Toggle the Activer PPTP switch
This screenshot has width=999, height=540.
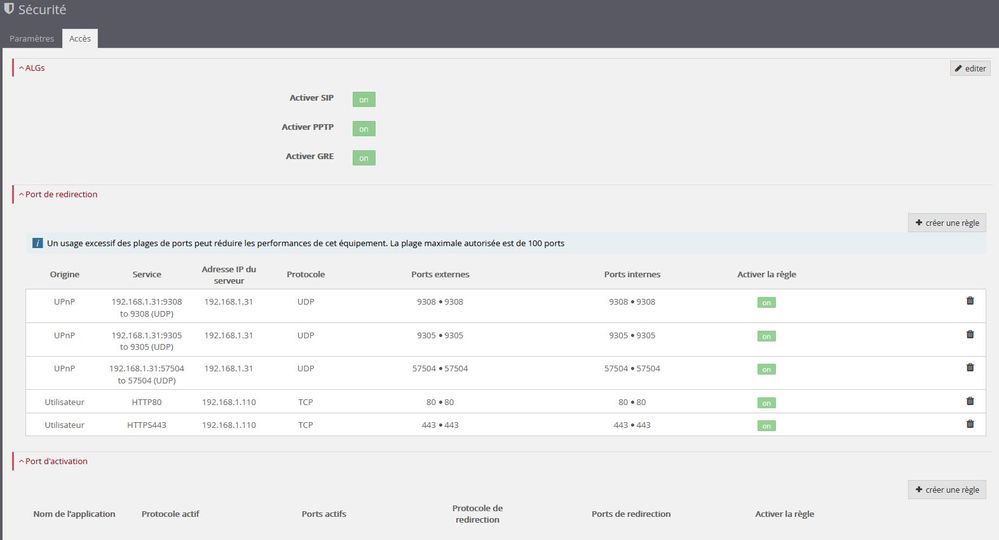point(364,128)
